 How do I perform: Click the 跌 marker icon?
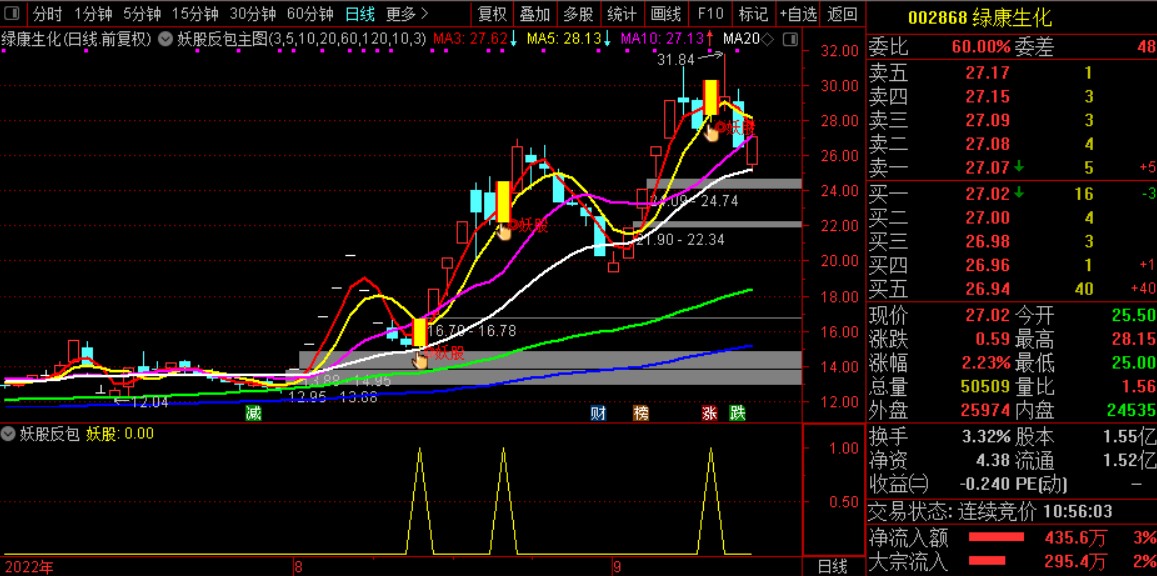(x=737, y=413)
